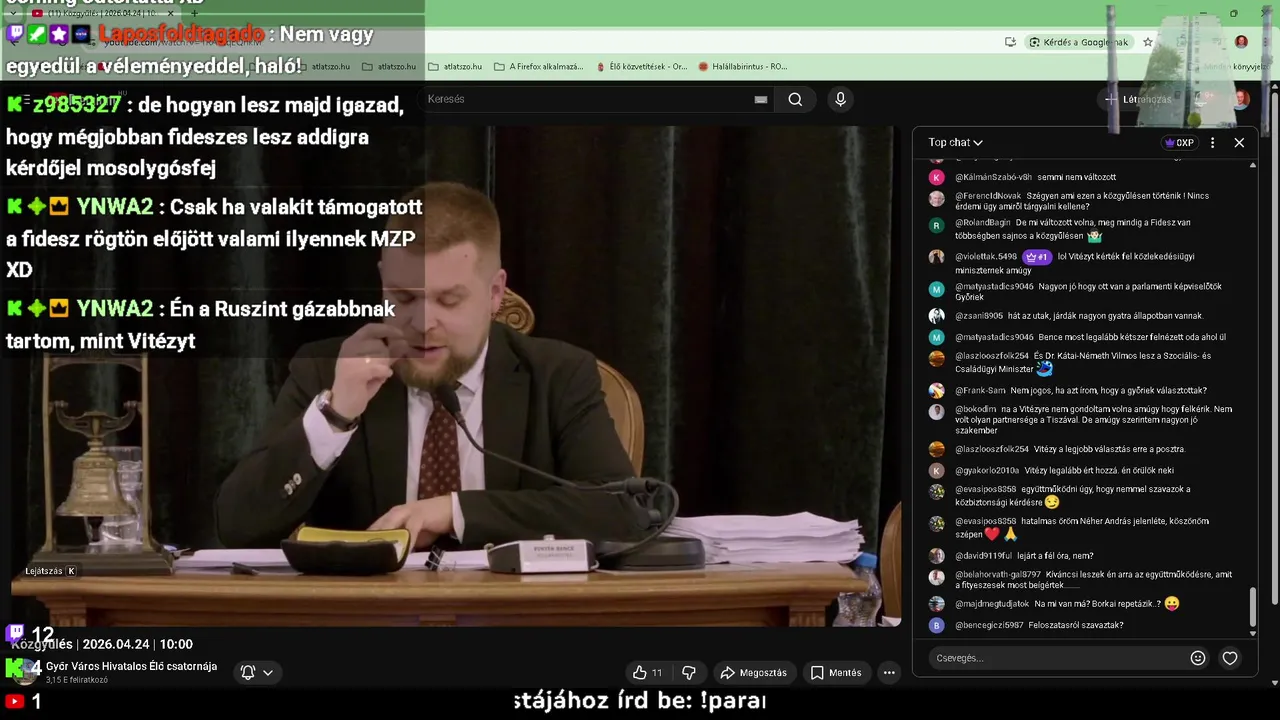Click the YouTube search magnifier button
Image resolution: width=1280 pixels, height=720 pixels.
click(x=795, y=99)
